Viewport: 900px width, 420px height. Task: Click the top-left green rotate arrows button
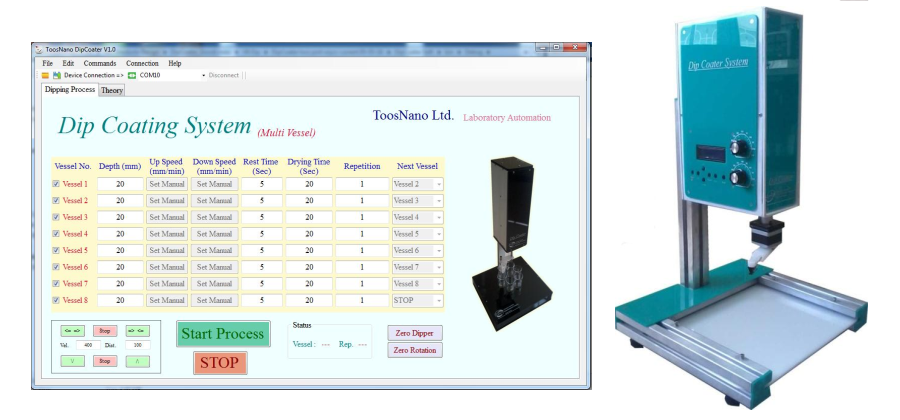[72, 330]
